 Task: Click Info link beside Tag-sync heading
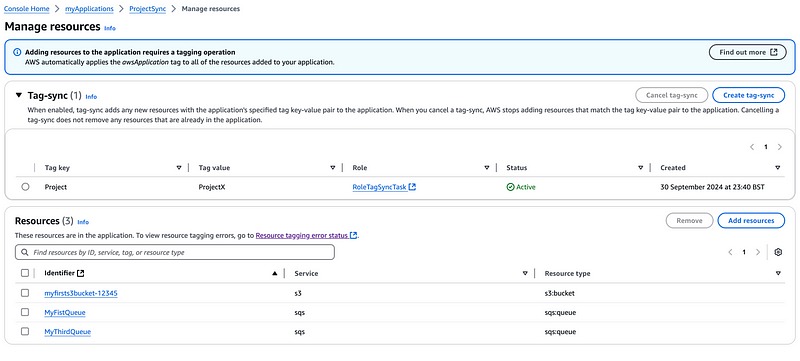tap(91, 97)
